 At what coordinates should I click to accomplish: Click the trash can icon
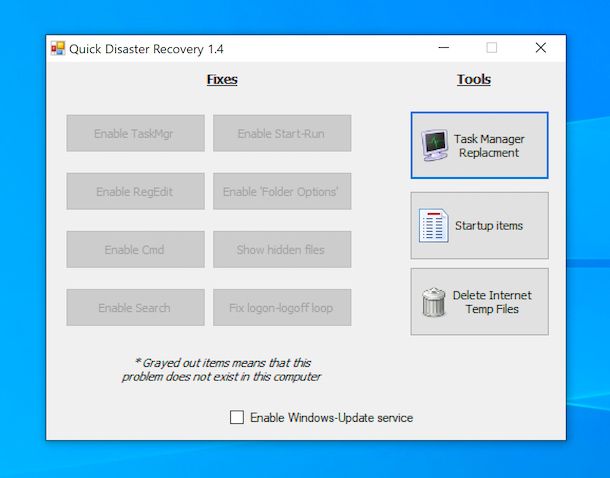click(434, 302)
